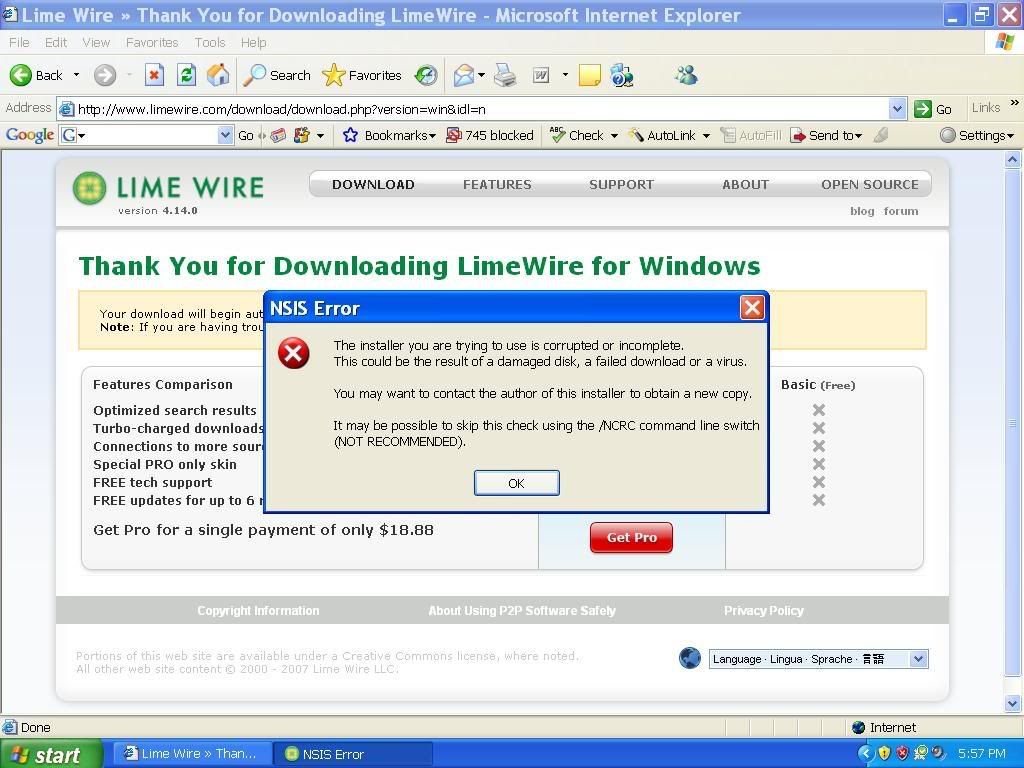The height and width of the screenshot is (768, 1024).
Task: Click the Forward arrow icon
Action: (x=104, y=75)
